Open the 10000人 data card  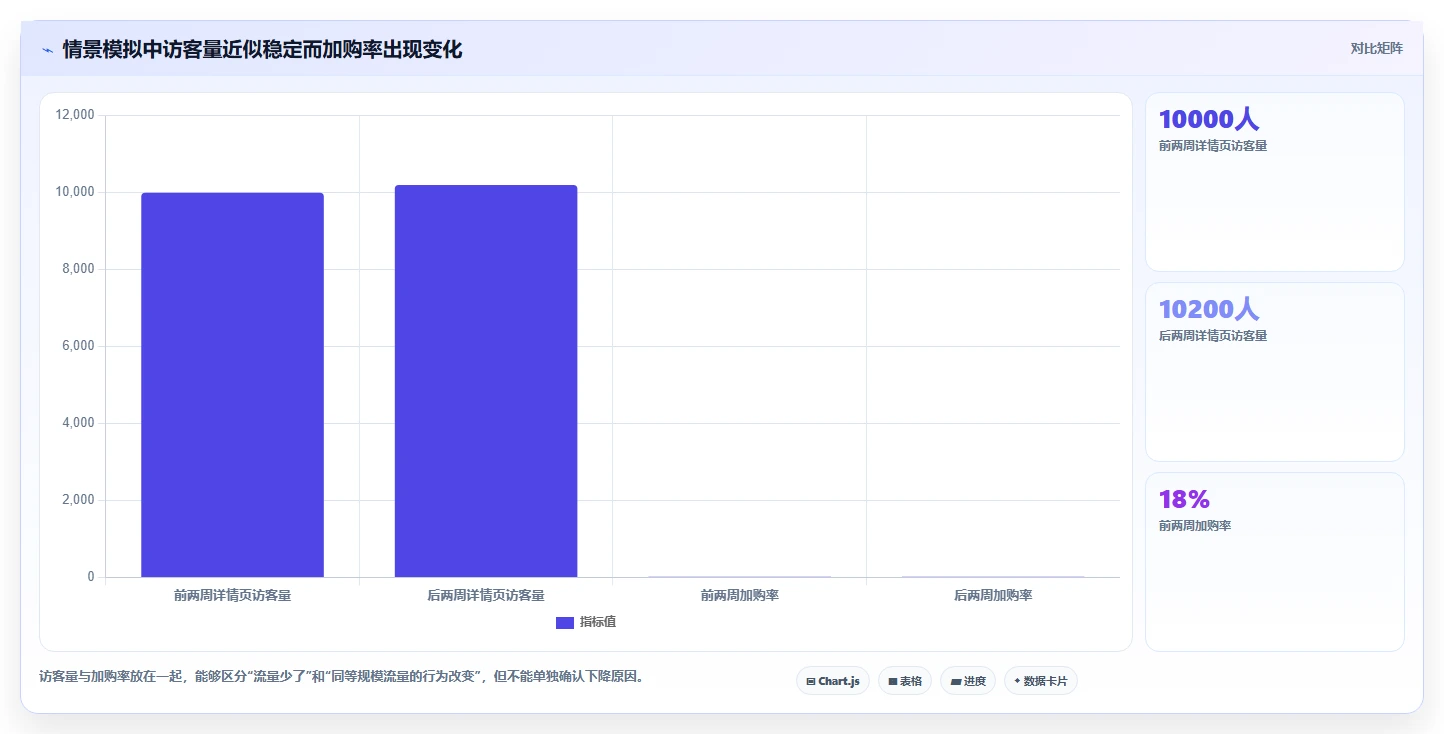[1275, 182]
